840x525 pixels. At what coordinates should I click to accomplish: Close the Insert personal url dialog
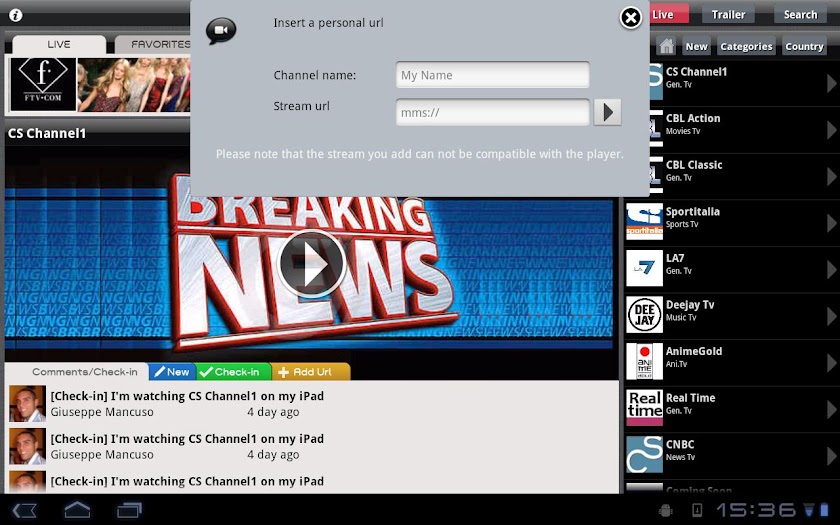(631, 18)
